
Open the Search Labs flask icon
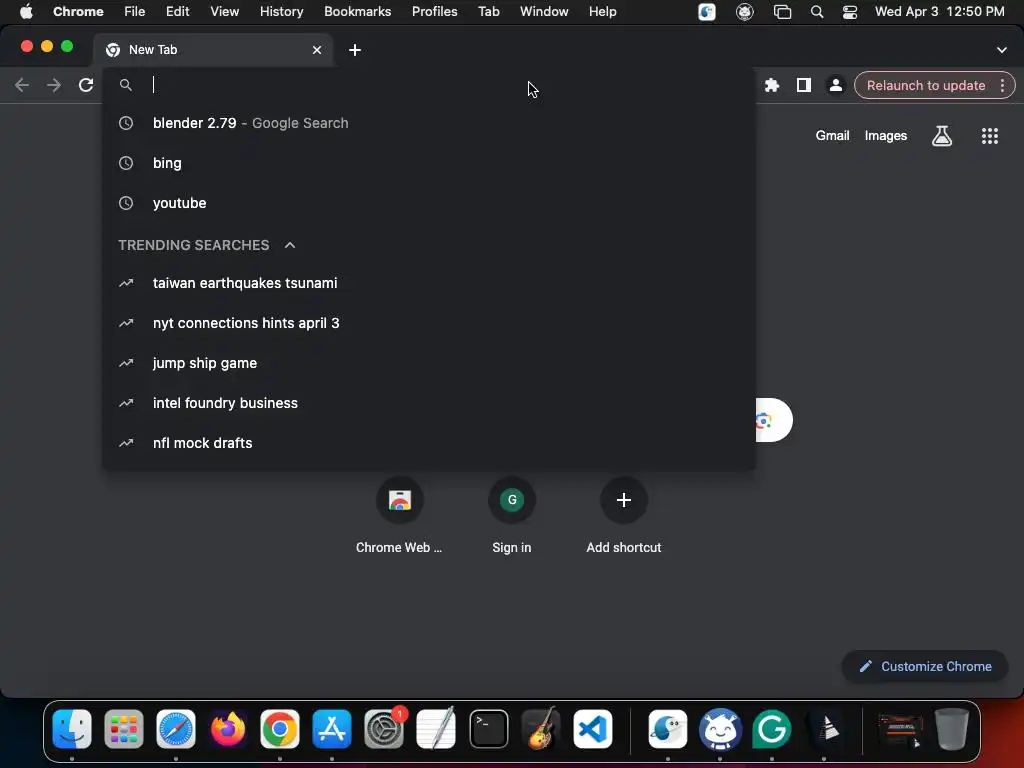[942, 136]
